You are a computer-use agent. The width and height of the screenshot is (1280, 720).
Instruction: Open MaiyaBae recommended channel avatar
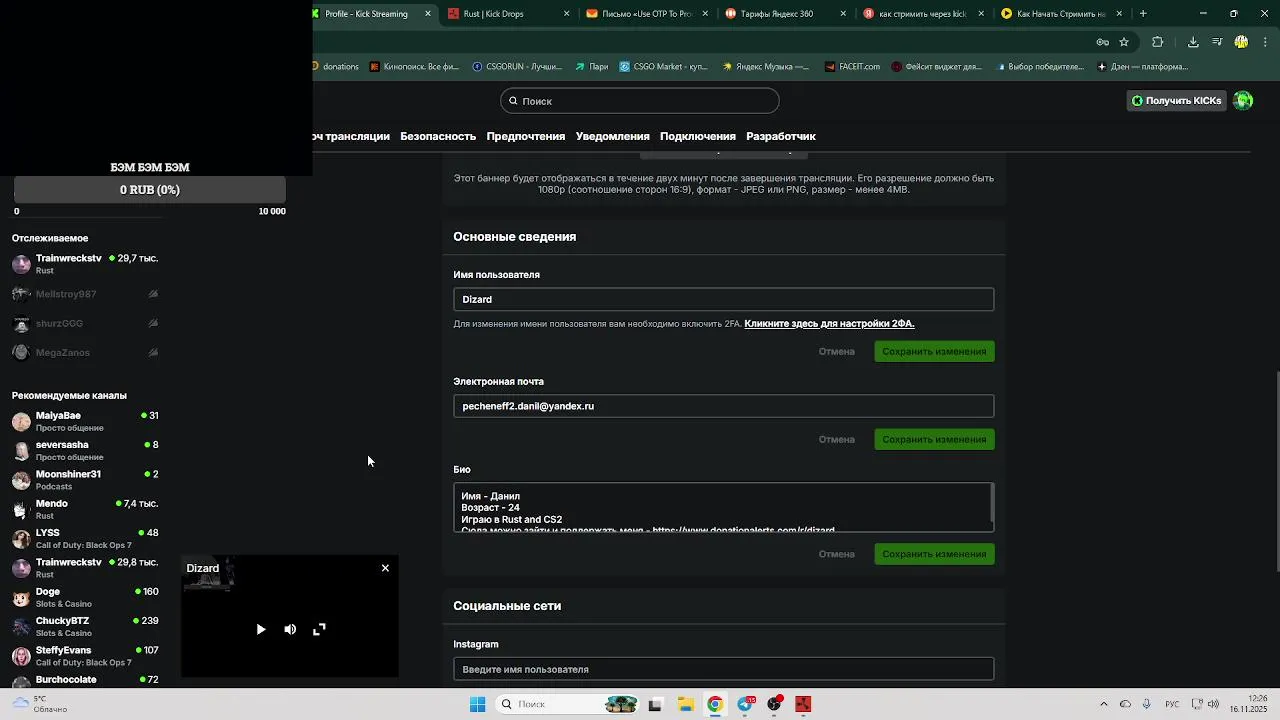(21, 421)
